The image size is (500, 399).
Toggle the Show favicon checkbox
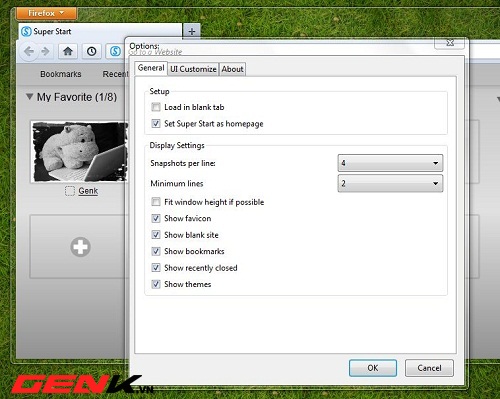coord(156,218)
